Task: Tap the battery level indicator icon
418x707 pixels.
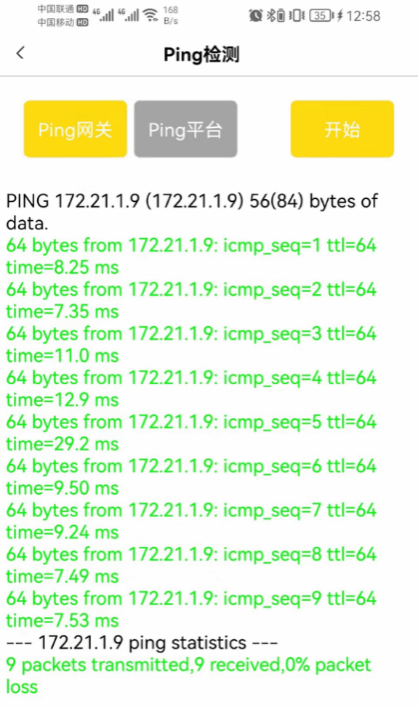Action: [322, 16]
